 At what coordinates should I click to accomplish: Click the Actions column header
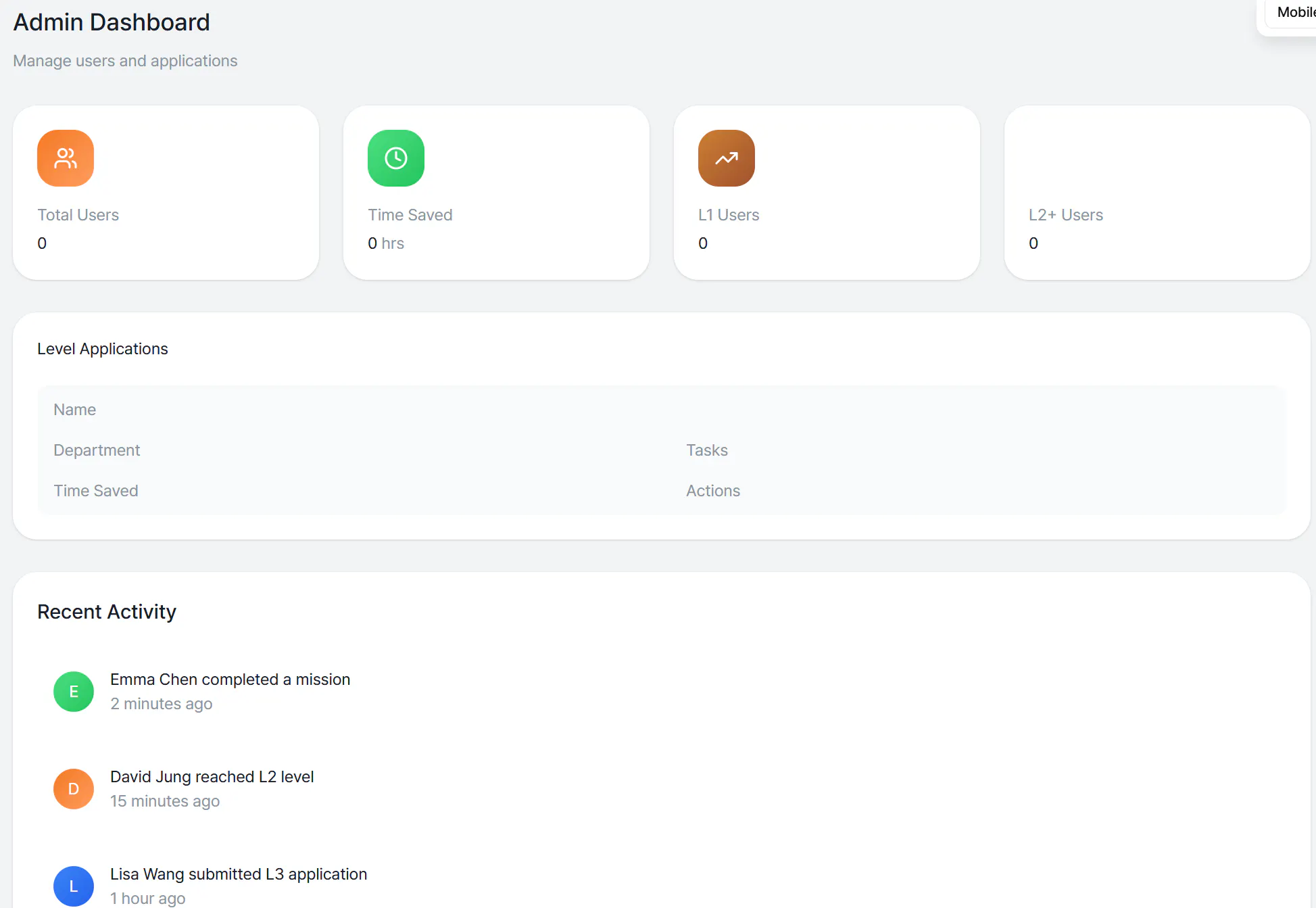coord(713,491)
